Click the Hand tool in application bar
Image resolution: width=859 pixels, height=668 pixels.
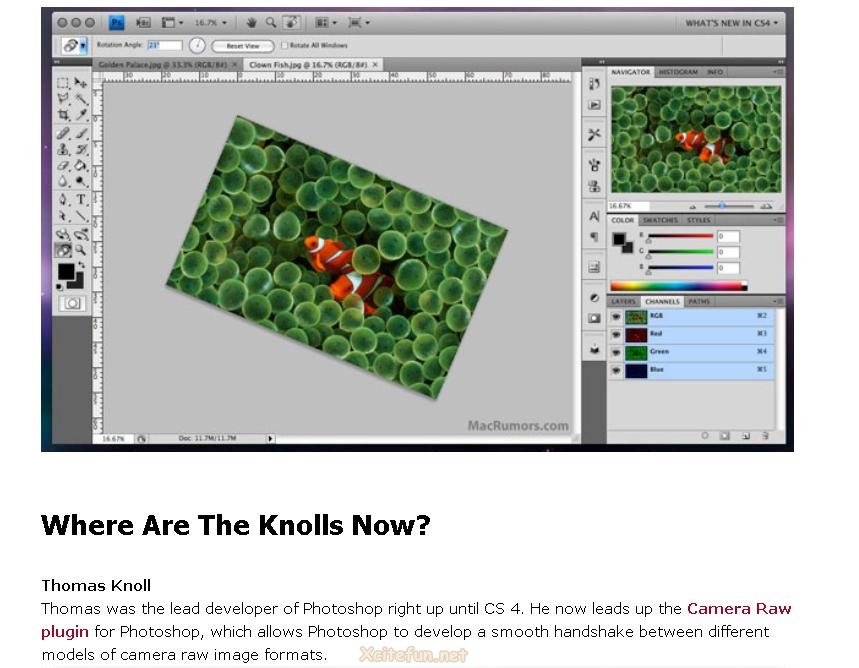[251, 22]
